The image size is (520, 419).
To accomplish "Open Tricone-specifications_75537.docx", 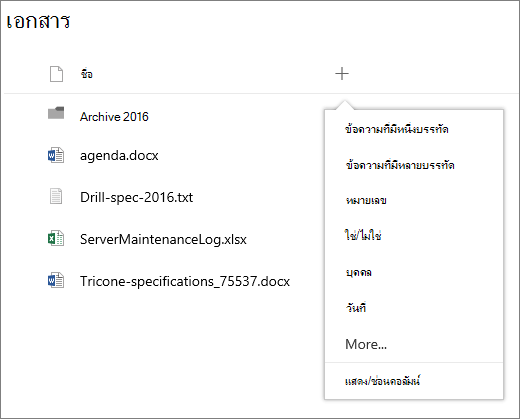I will [x=185, y=281].
